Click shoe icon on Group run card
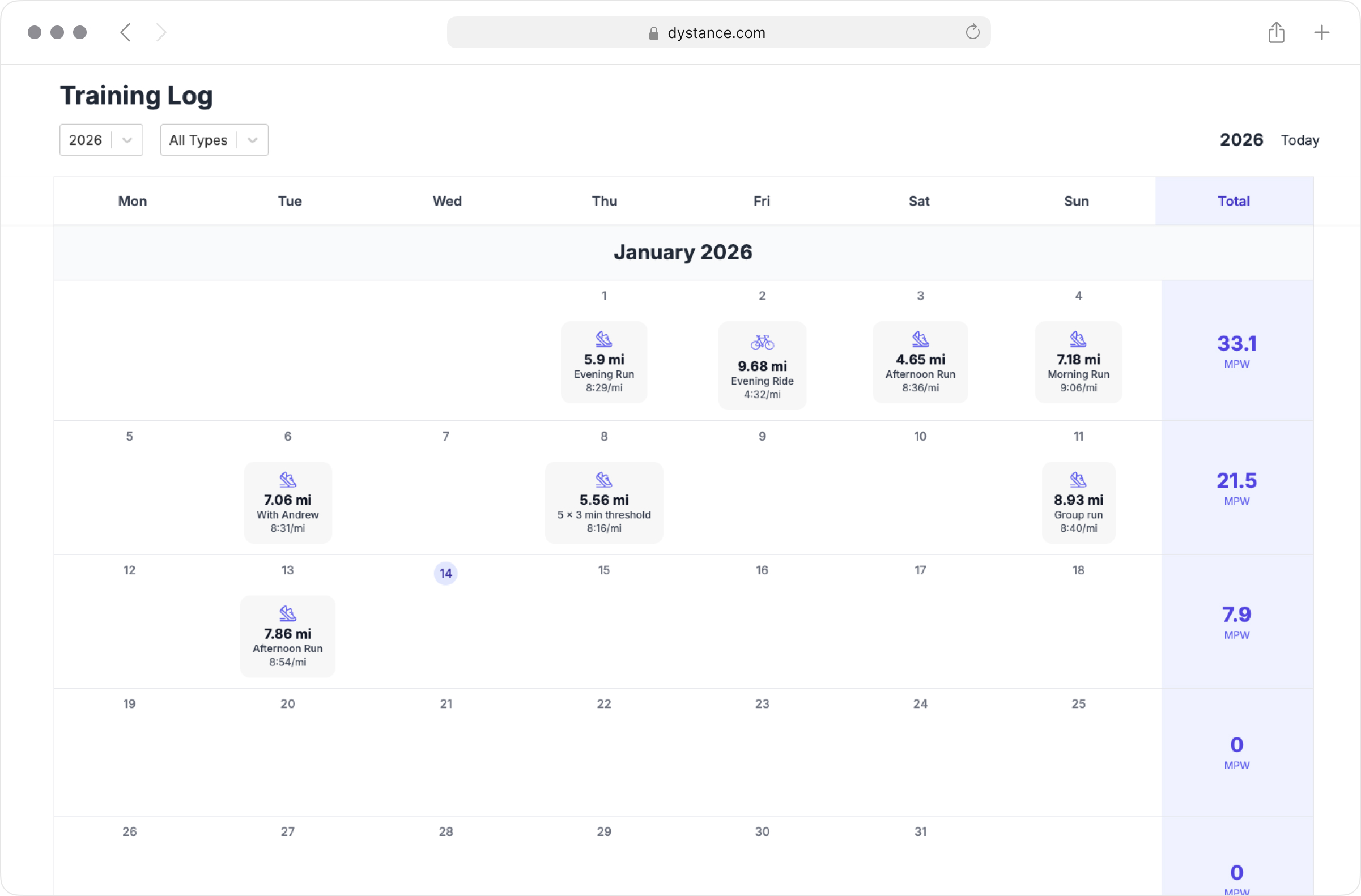This screenshot has width=1361, height=896. (x=1078, y=479)
